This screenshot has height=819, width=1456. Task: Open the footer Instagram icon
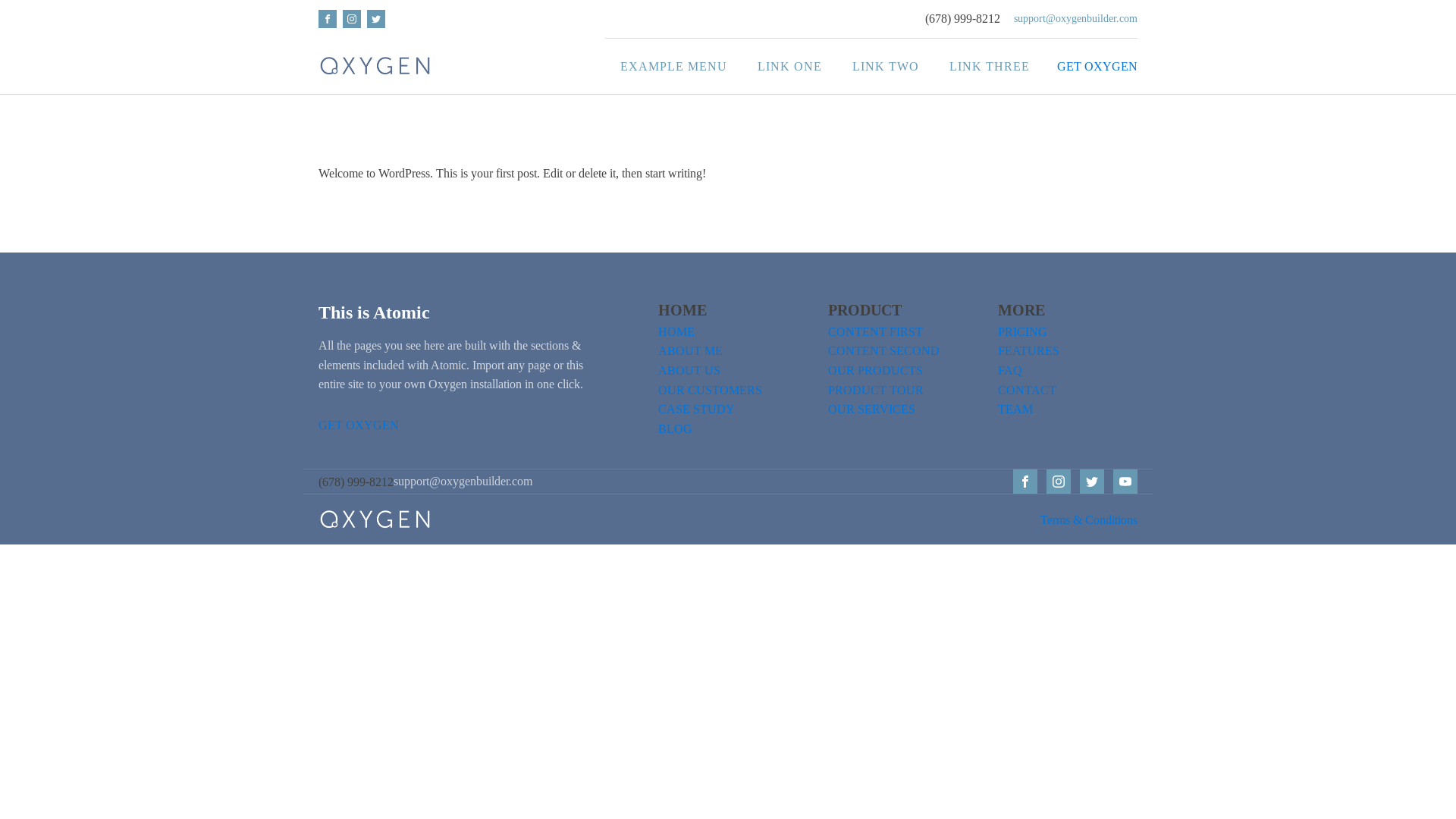(1059, 482)
